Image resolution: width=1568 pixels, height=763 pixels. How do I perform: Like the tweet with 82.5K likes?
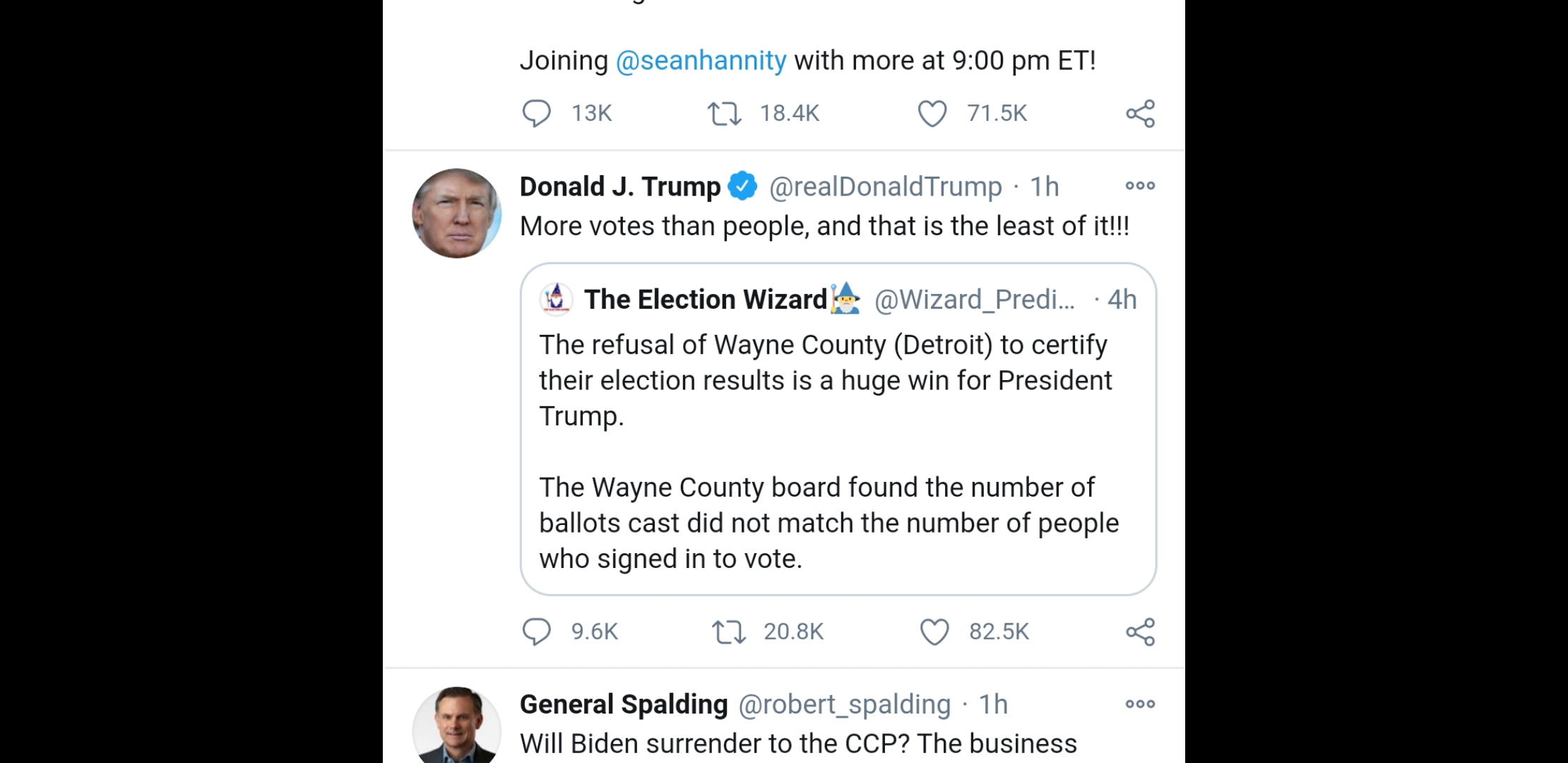934,632
